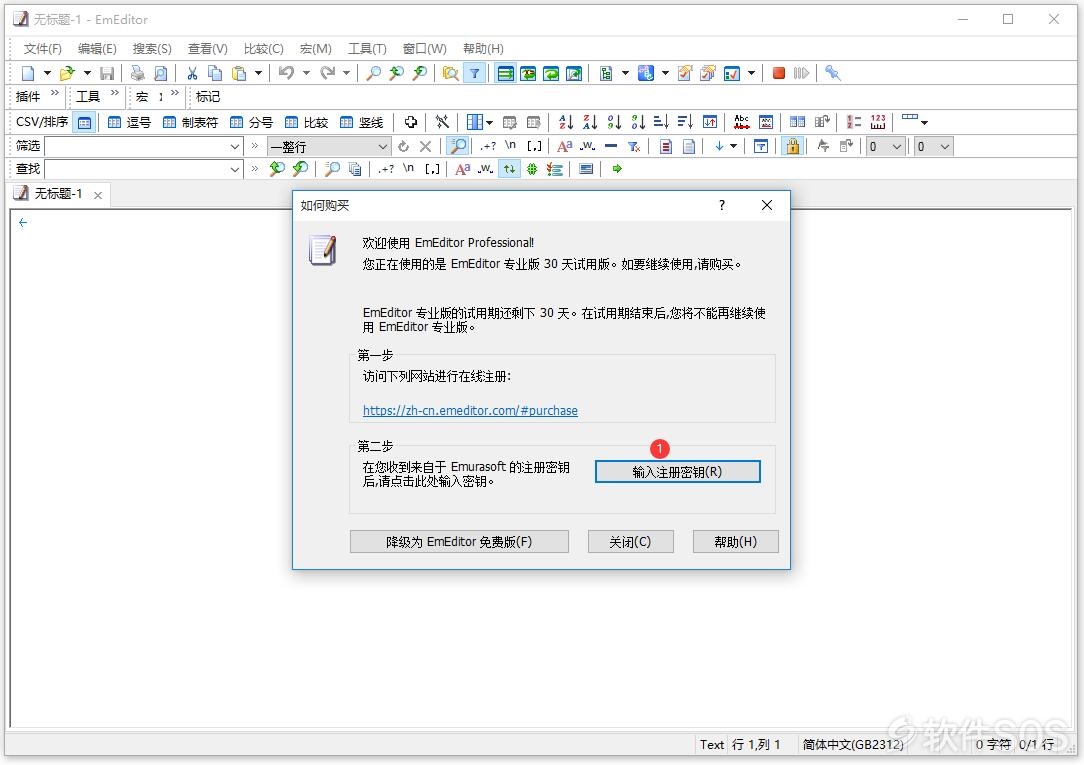Toggle search around up-down arrows in Find toolbar
Viewport: 1084px width, 765px height.
(510, 169)
